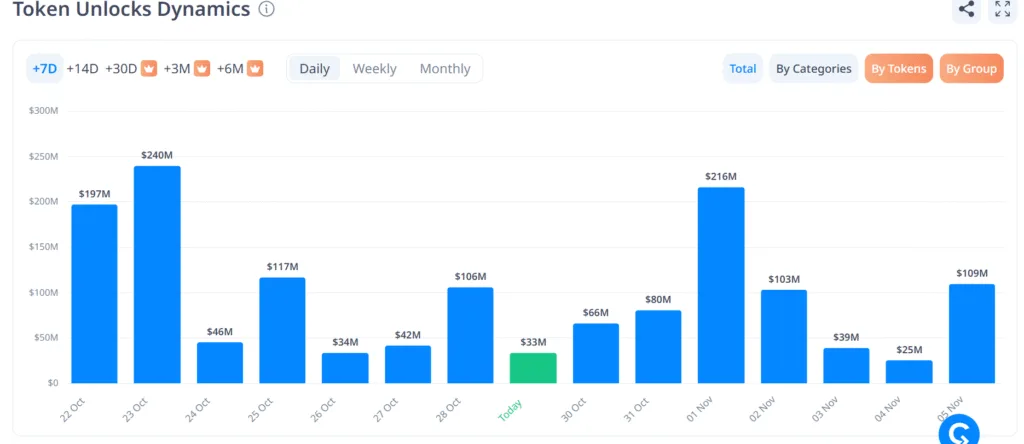Screen dimensions: 1024x444
Task: Expand chart to fullscreen view
Action: (1001, 10)
